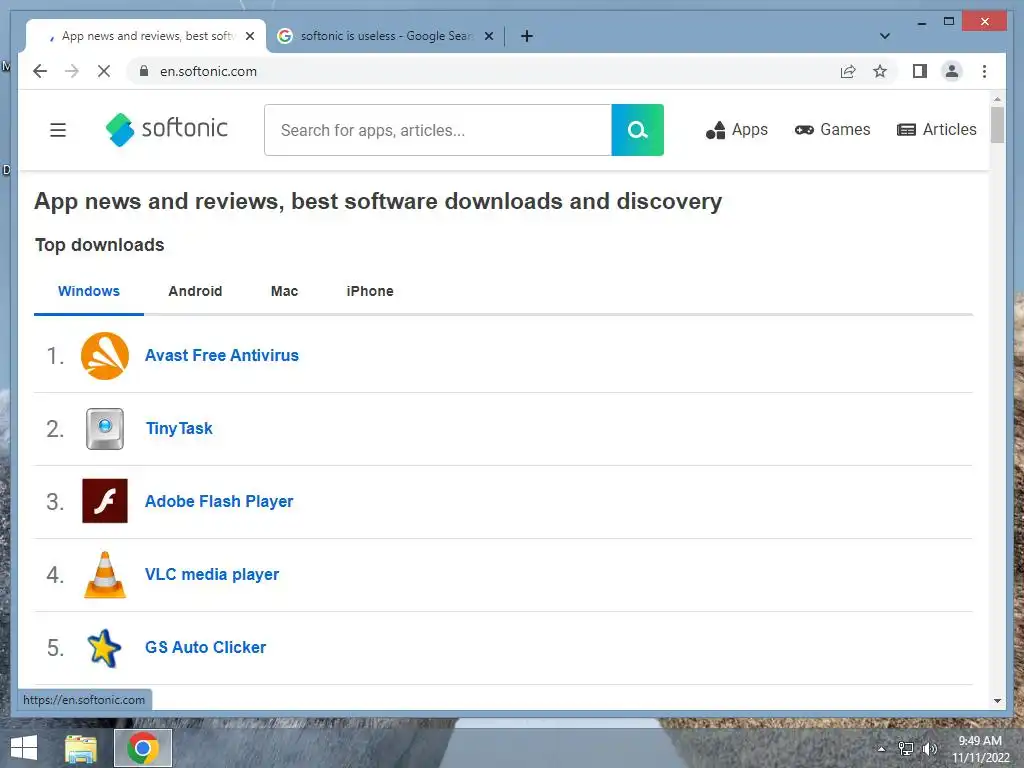
Task: Open Games section in the header
Action: pyautogui.click(x=832, y=130)
